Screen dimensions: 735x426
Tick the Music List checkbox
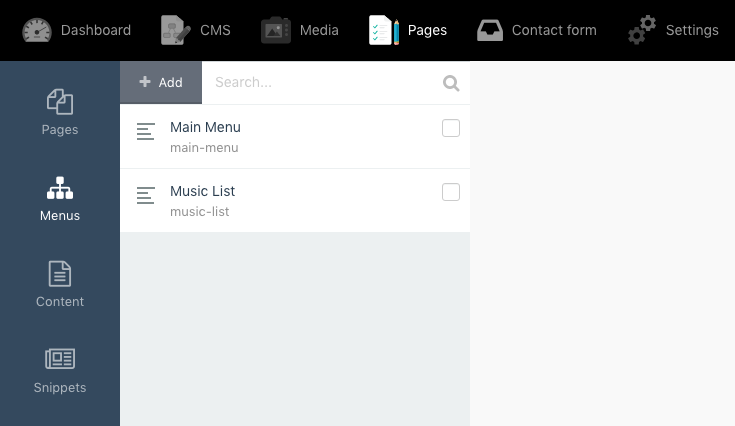pos(451,192)
